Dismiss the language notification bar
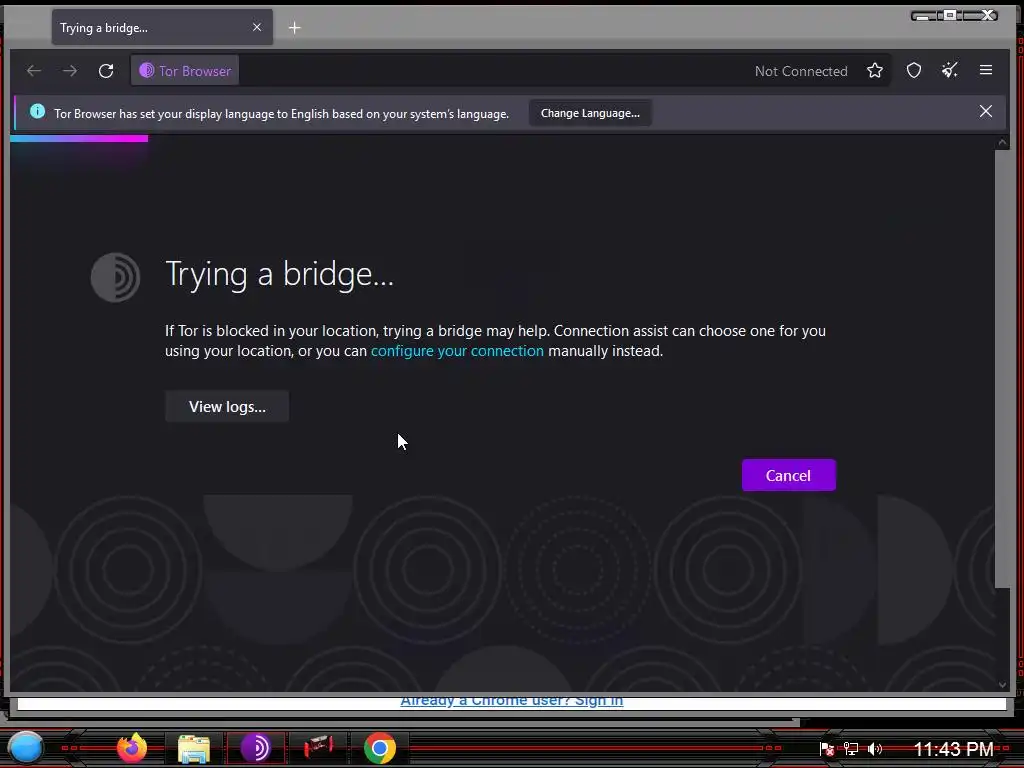This screenshot has height=768, width=1024. [986, 111]
